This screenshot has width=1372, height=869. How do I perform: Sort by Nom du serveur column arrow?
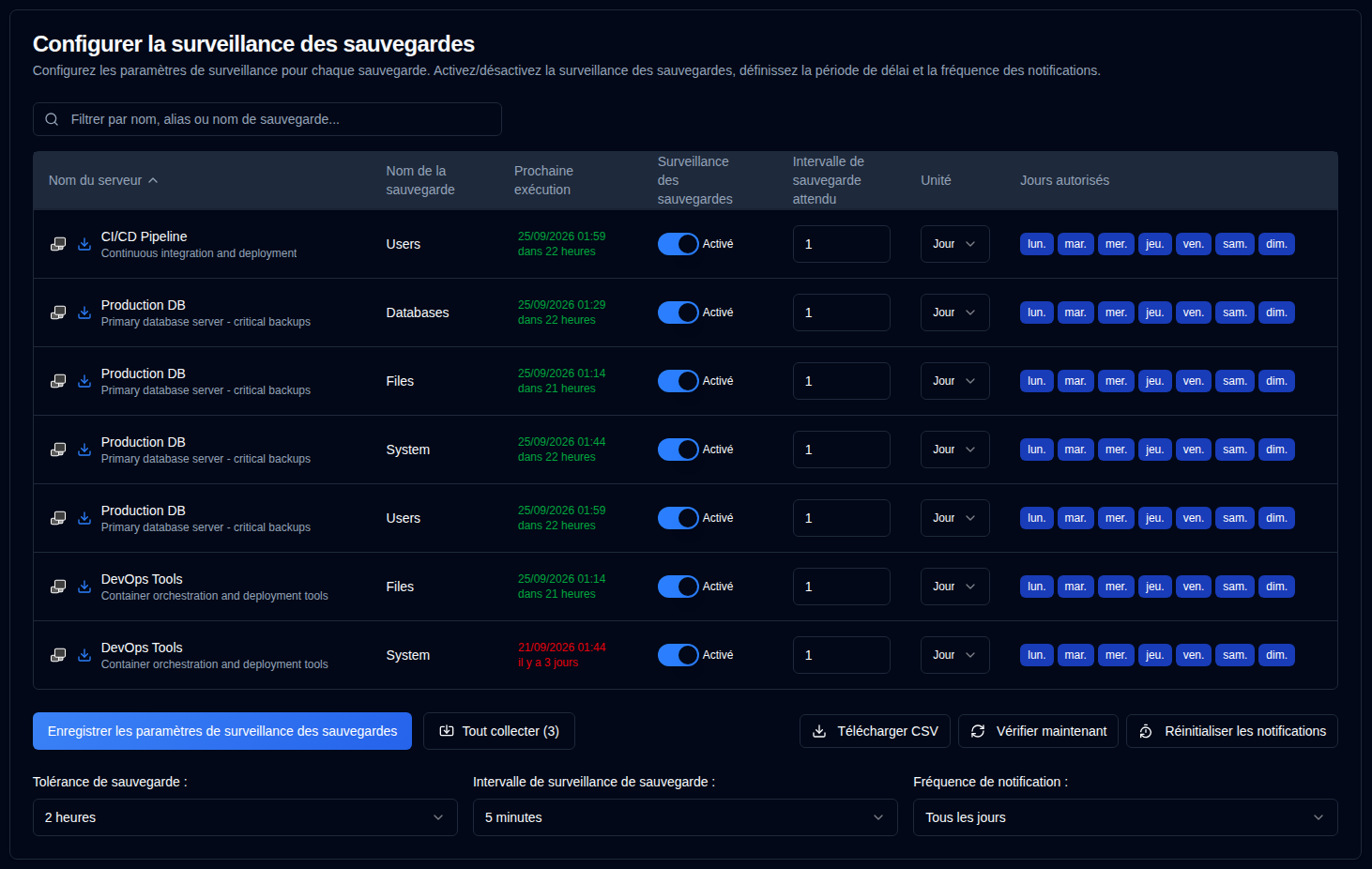153,180
